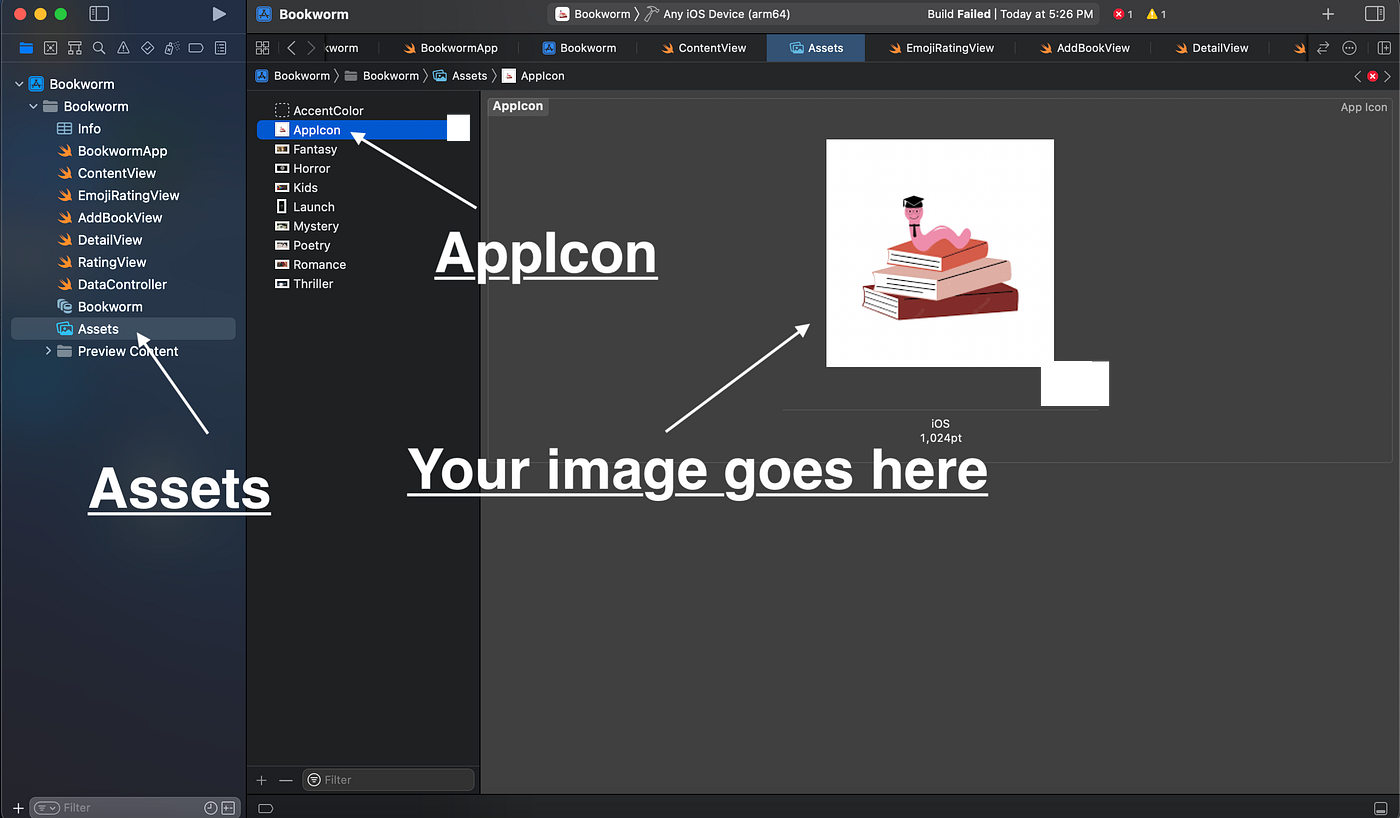Switch to the EmojiRatingView tab
The image size is (1400, 818).
click(941, 47)
